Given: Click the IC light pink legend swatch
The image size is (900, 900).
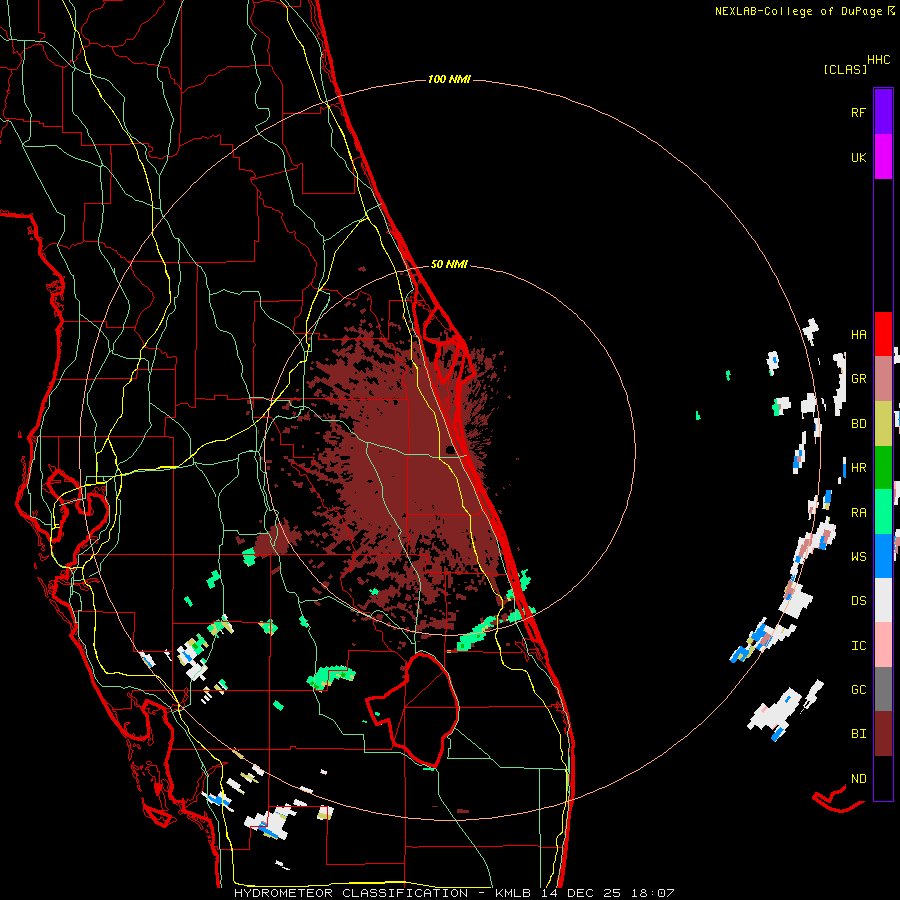Looking at the screenshot, I should click(883, 645).
